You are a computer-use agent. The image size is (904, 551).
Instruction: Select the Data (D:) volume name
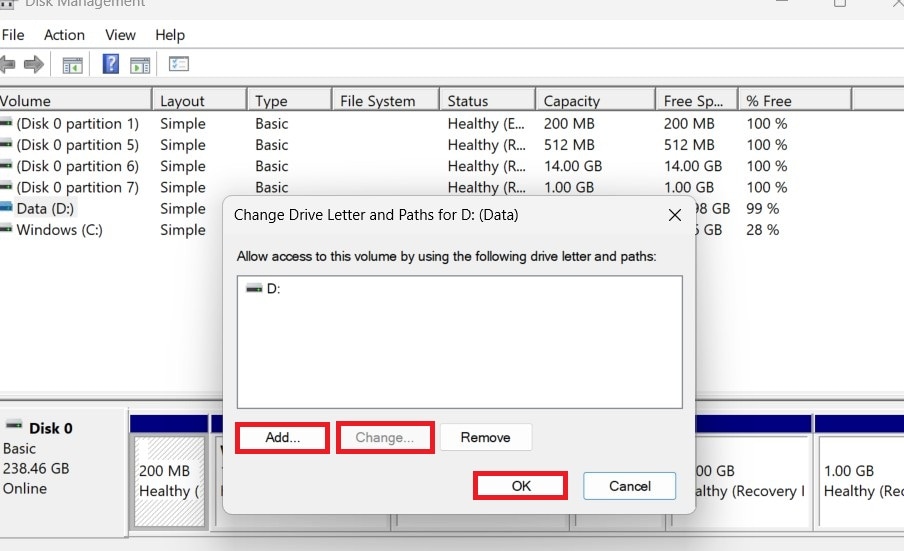[x=46, y=208]
